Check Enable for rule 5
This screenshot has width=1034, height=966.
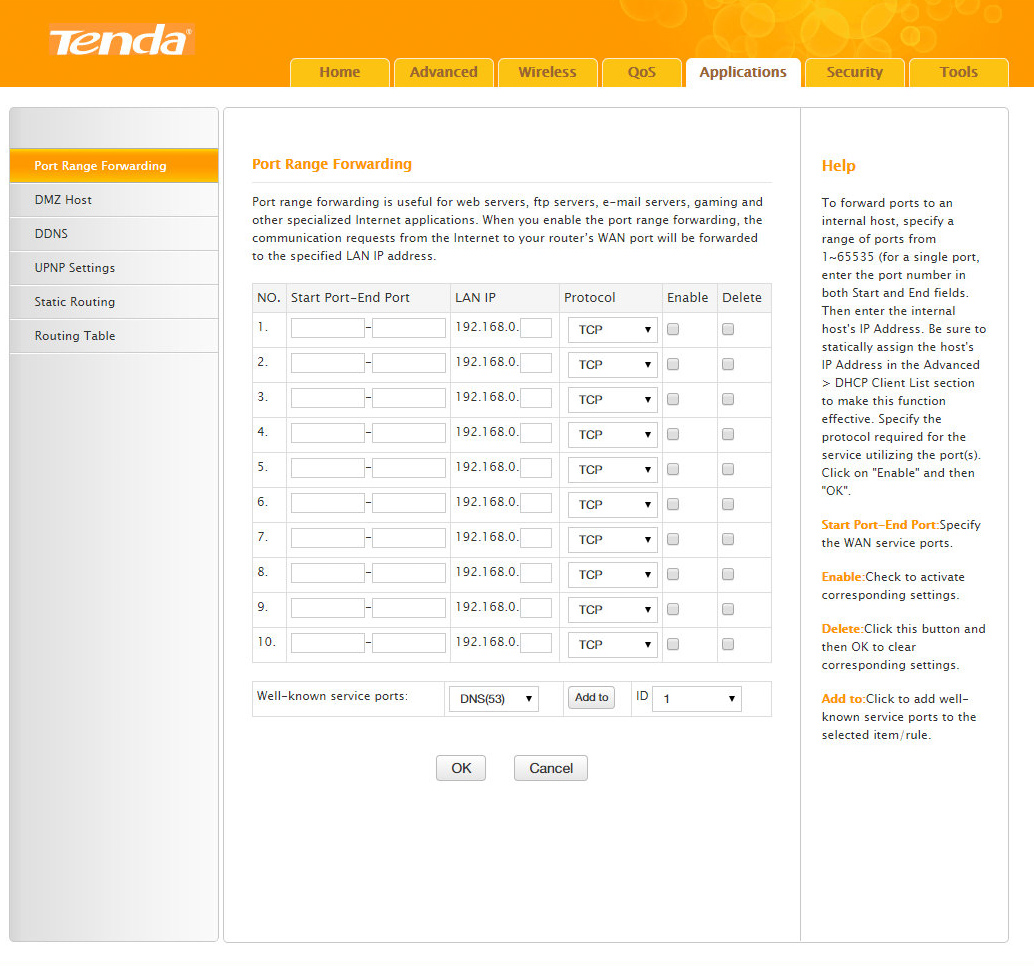[x=673, y=469]
